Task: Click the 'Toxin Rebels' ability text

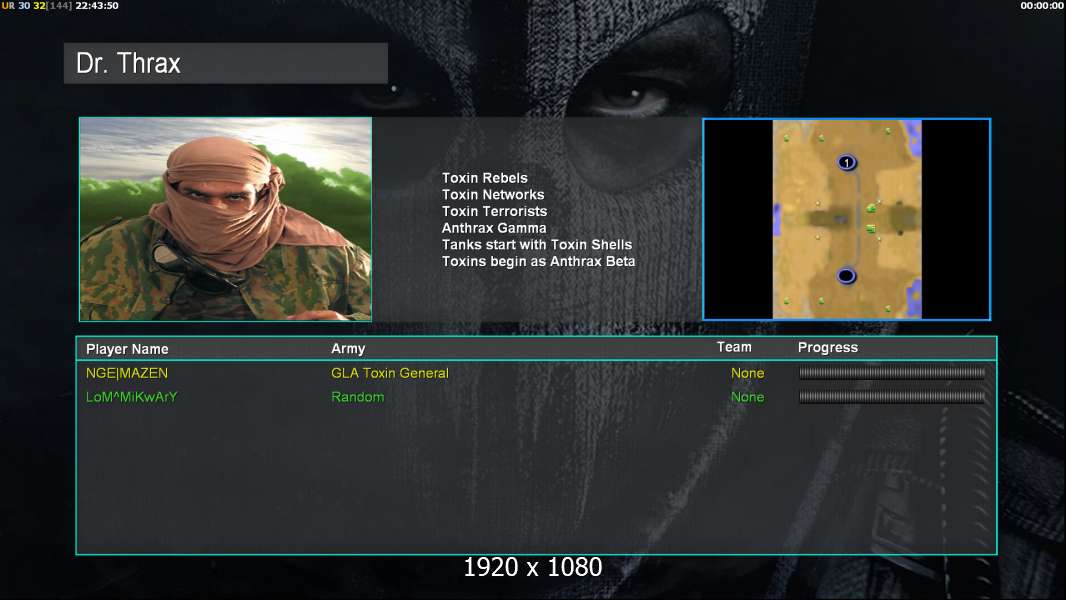Action: (485, 178)
